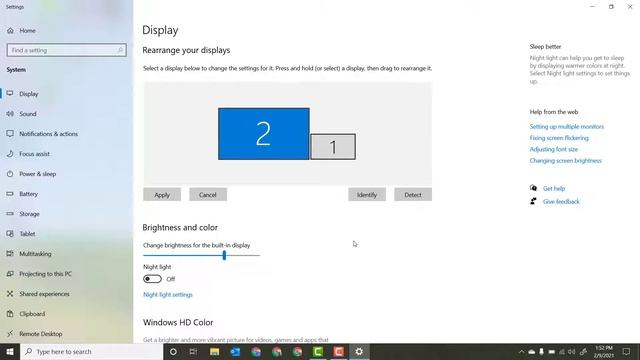The height and width of the screenshot is (360, 640).
Task: Select display 1 in the arrangement
Action: pyautogui.click(x=333, y=147)
